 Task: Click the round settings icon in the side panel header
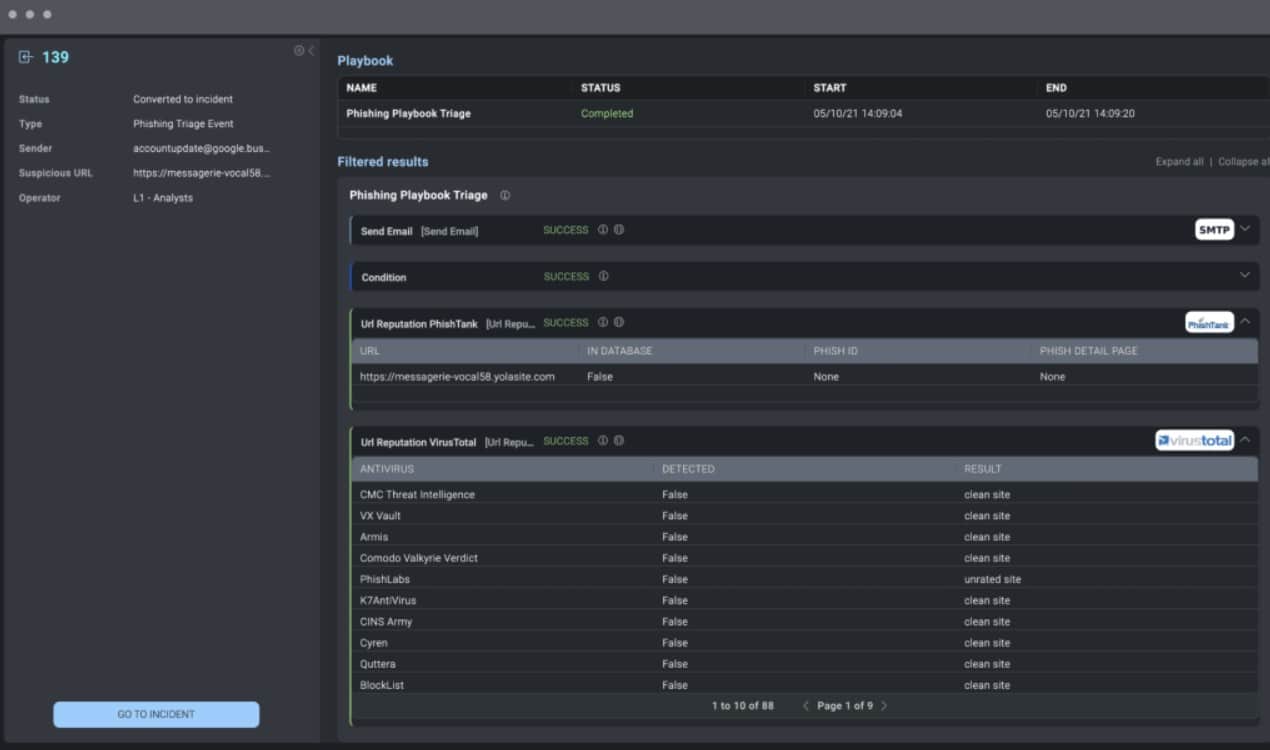[x=298, y=50]
